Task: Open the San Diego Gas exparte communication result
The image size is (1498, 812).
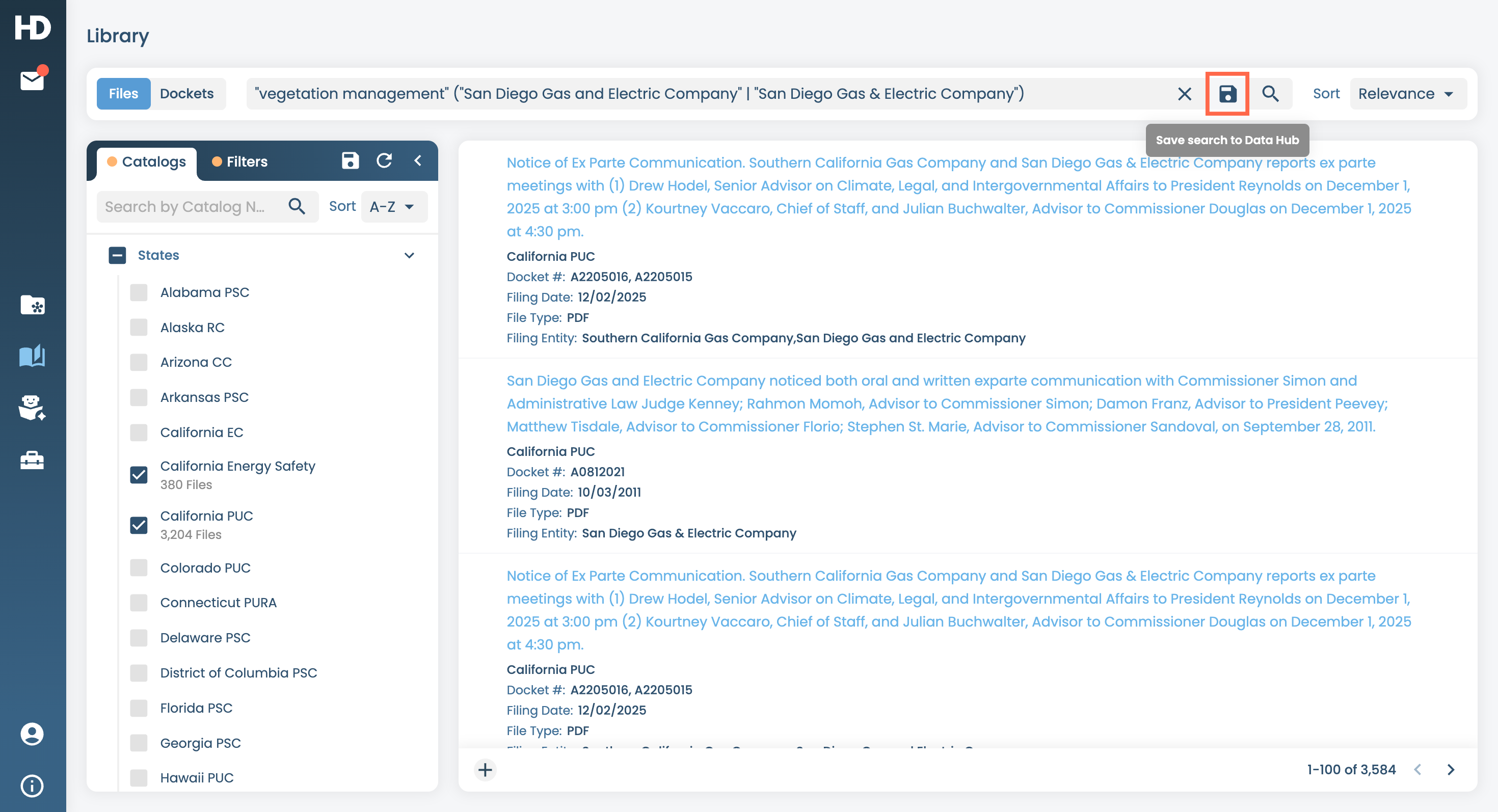Action: [930, 403]
